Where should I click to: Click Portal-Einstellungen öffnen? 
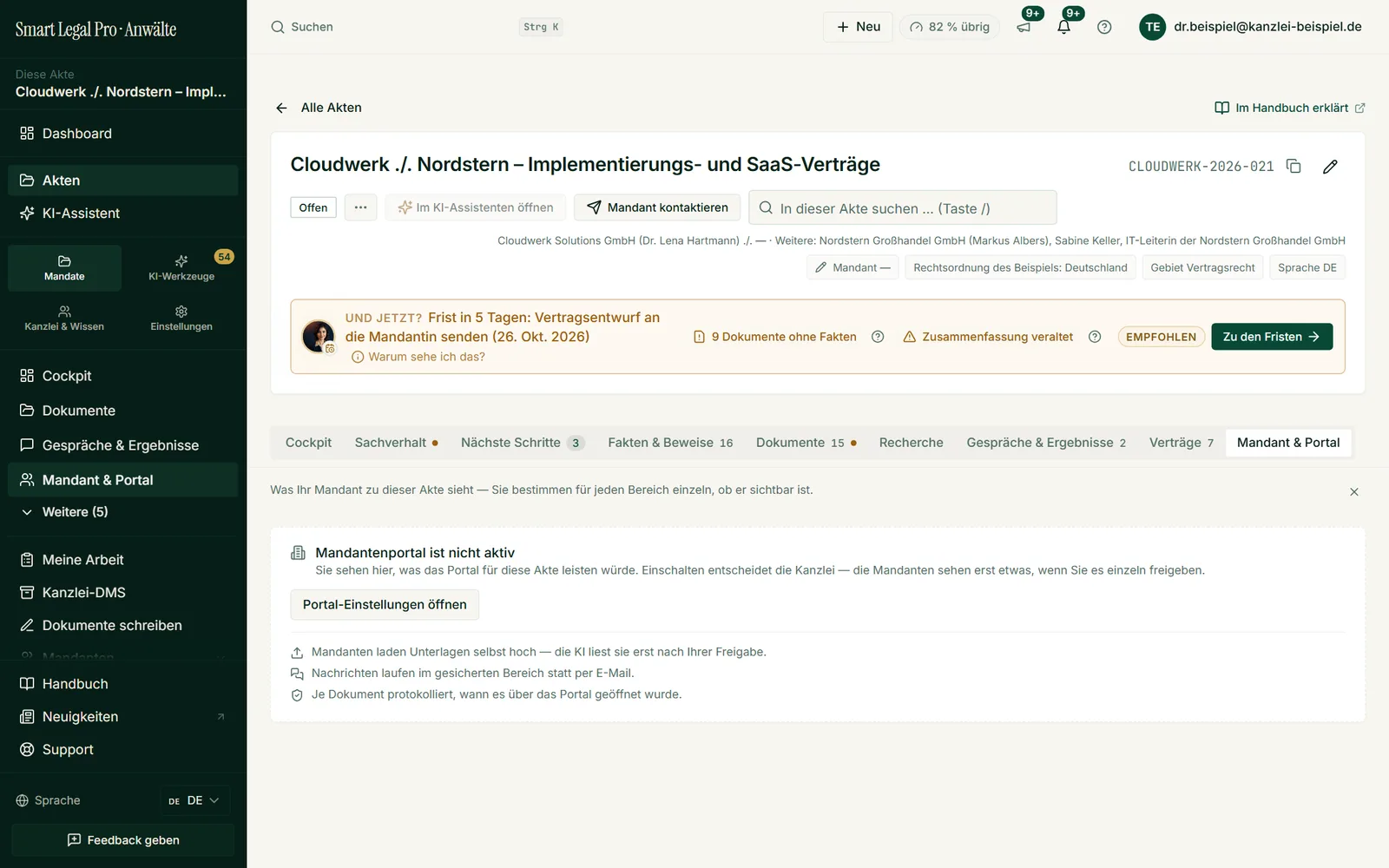[x=385, y=604]
